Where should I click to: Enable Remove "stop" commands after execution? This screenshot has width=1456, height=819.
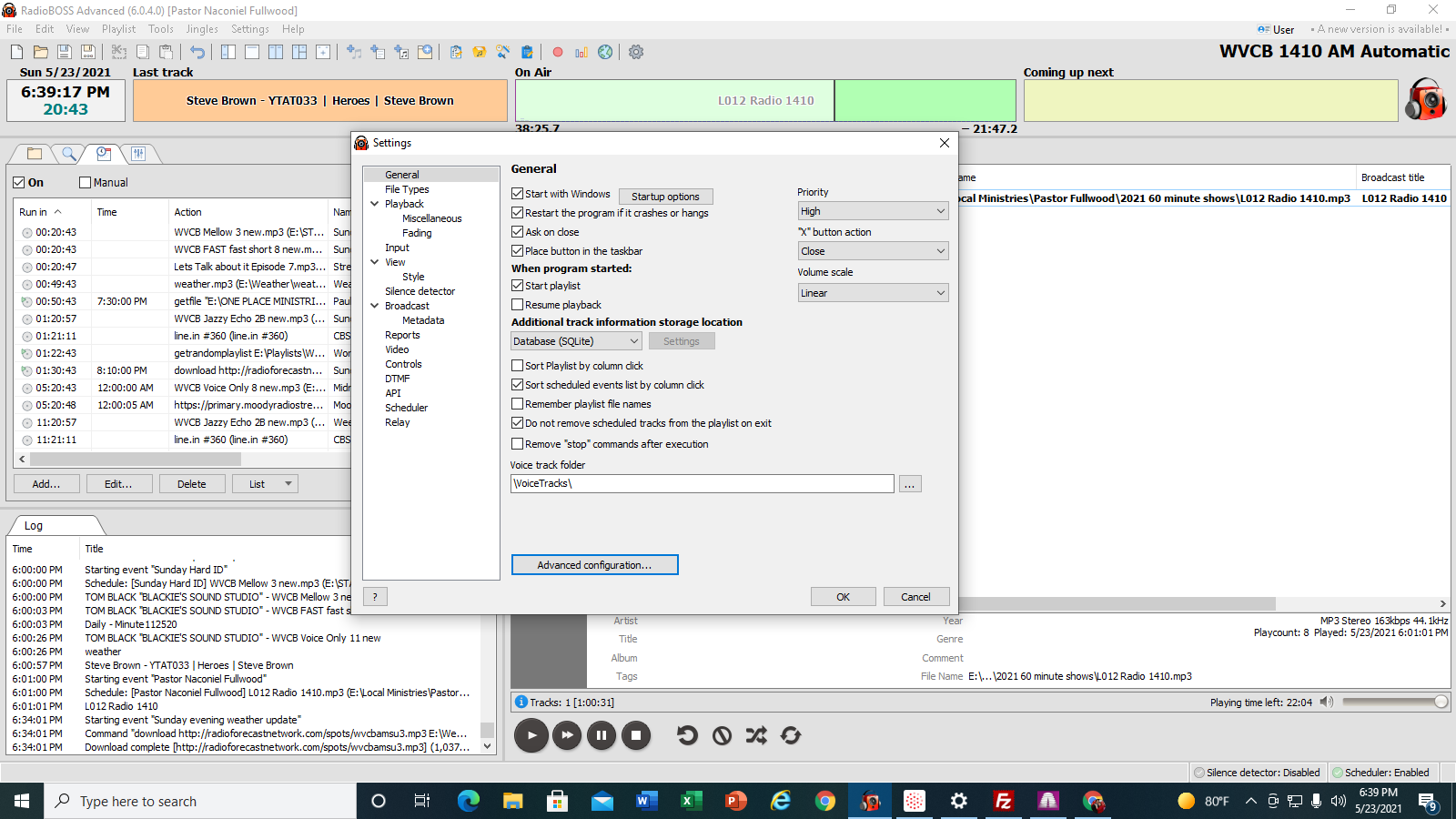[517, 444]
